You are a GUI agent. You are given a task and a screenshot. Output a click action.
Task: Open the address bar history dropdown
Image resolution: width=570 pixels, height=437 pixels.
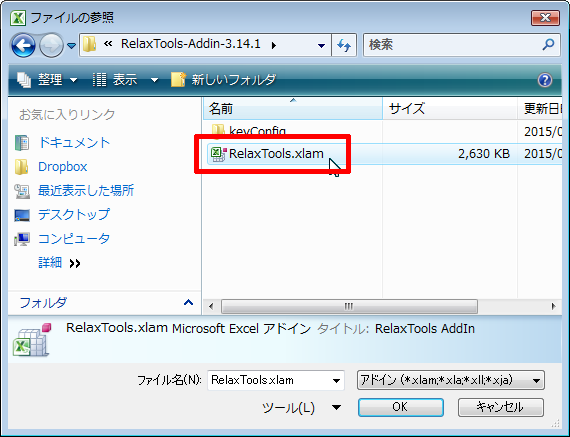point(321,45)
